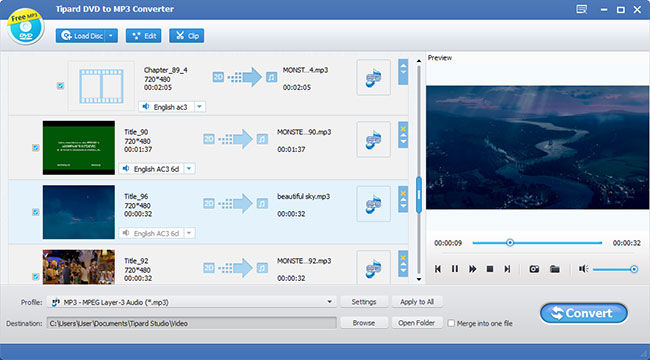The width and height of the screenshot is (650, 360).
Task: Select the Chapter_89_4 filmstrip thumbnail
Action: (101, 86)
